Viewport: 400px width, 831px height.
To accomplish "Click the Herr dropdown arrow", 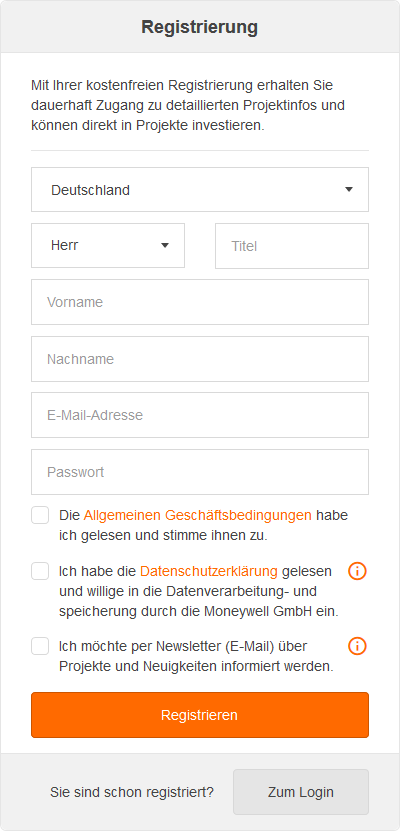I will 165,245.
